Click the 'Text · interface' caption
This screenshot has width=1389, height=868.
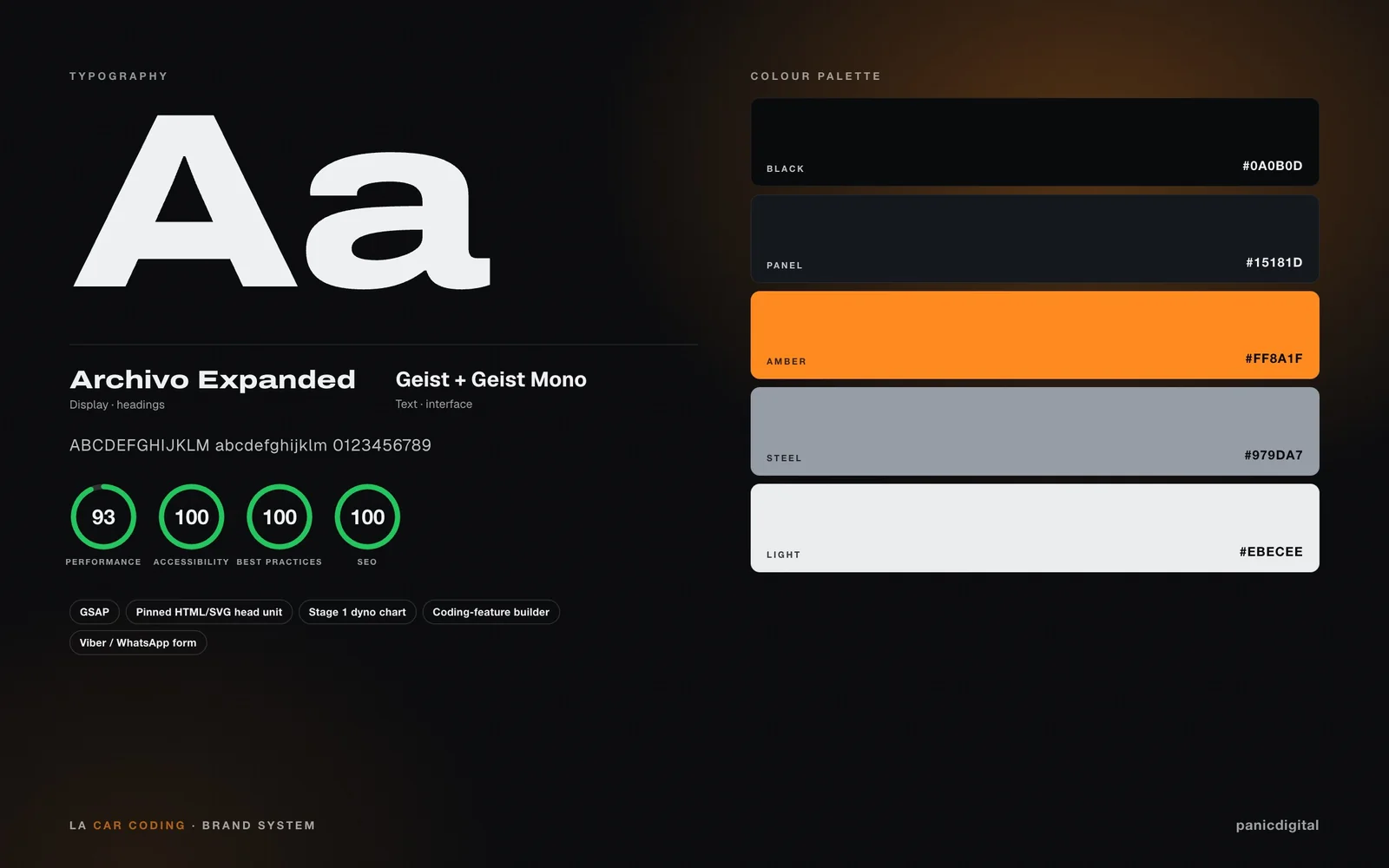click(x=434, y=404)
